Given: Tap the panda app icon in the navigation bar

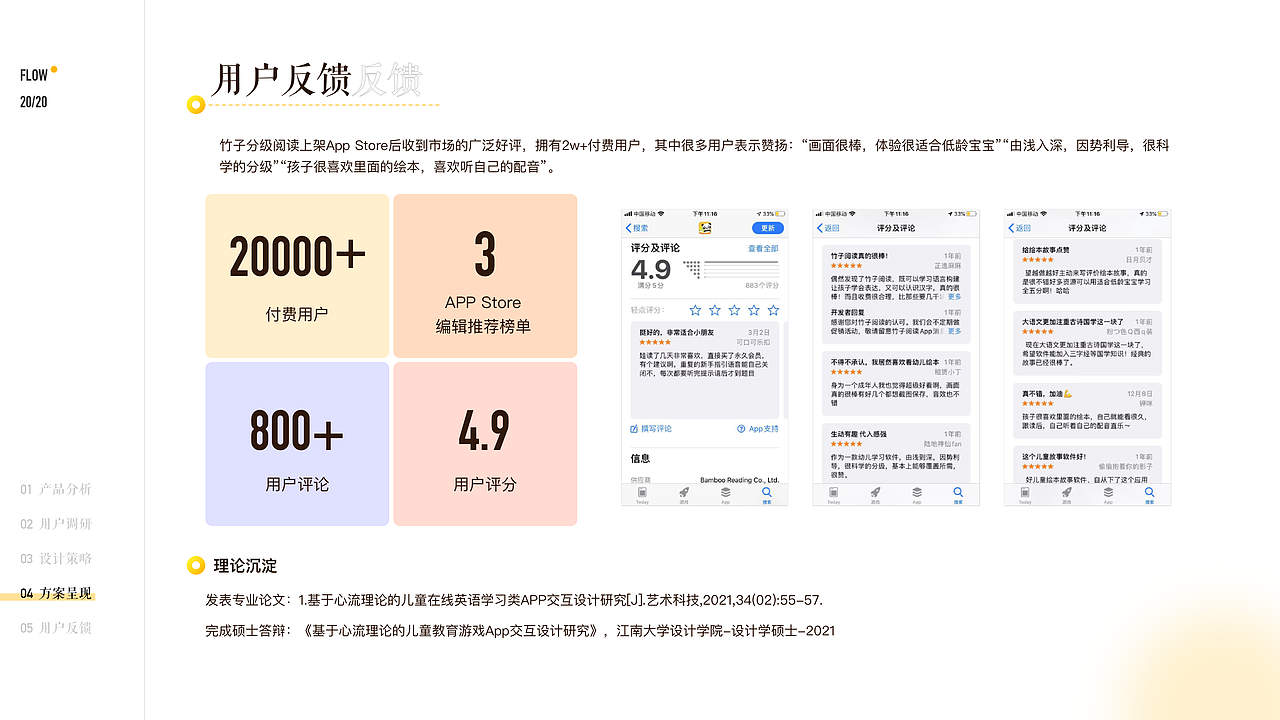Looking at the screenshot, I should tap(704, 226).
